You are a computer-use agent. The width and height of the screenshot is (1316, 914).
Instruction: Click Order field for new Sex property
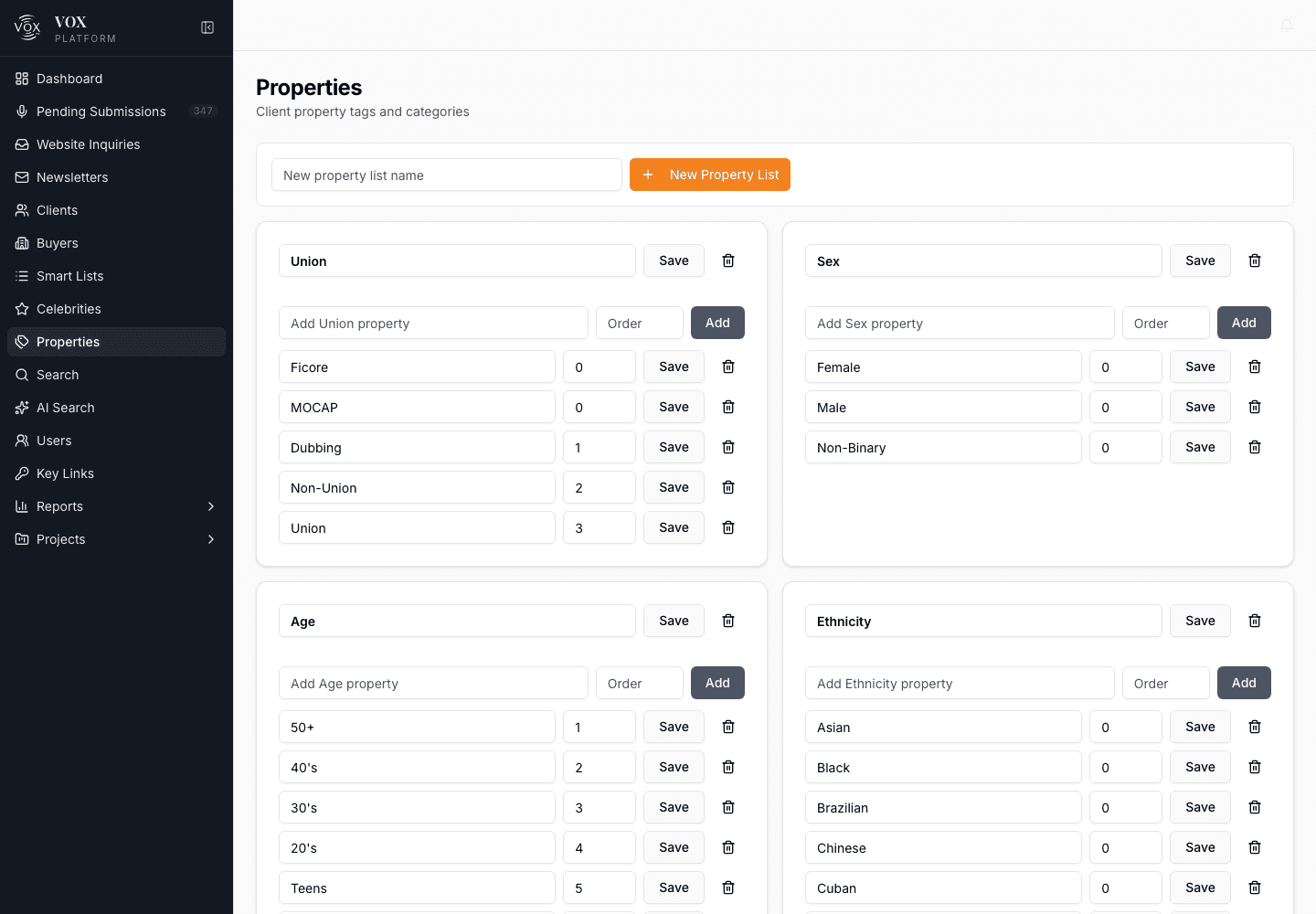coord(1166,323)
